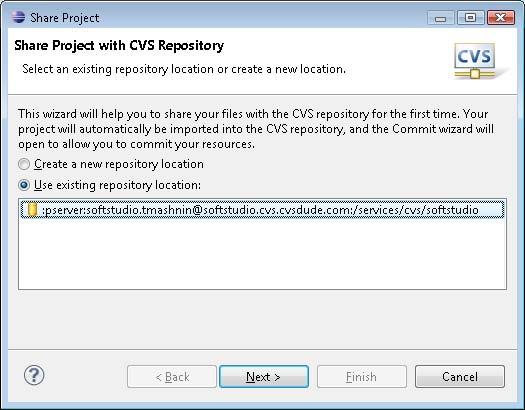525x410 pixels.
Task: Maximize the Share Project dialog
Action: (x=470, y=18)
